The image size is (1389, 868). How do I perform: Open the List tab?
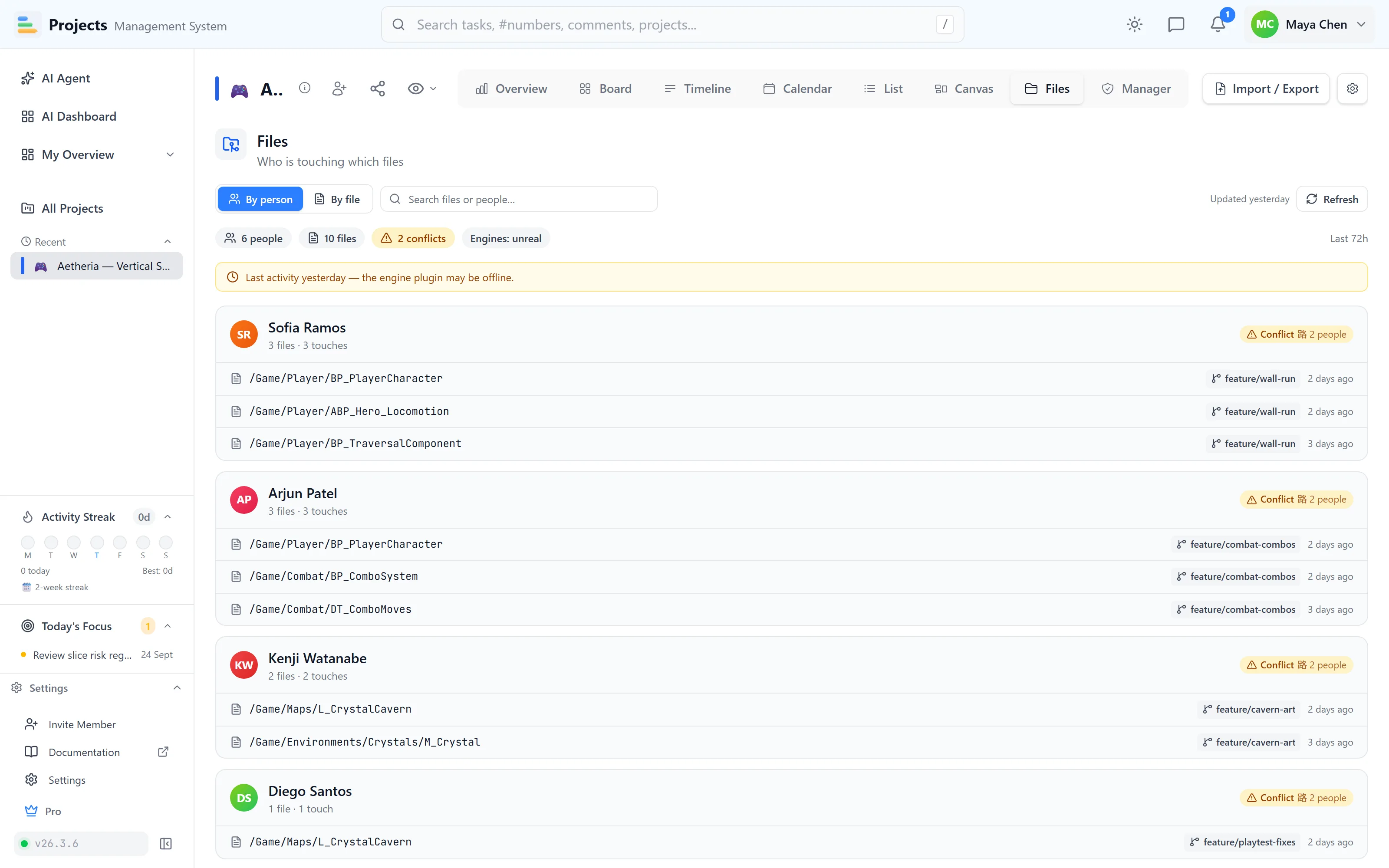click(883, 89)
